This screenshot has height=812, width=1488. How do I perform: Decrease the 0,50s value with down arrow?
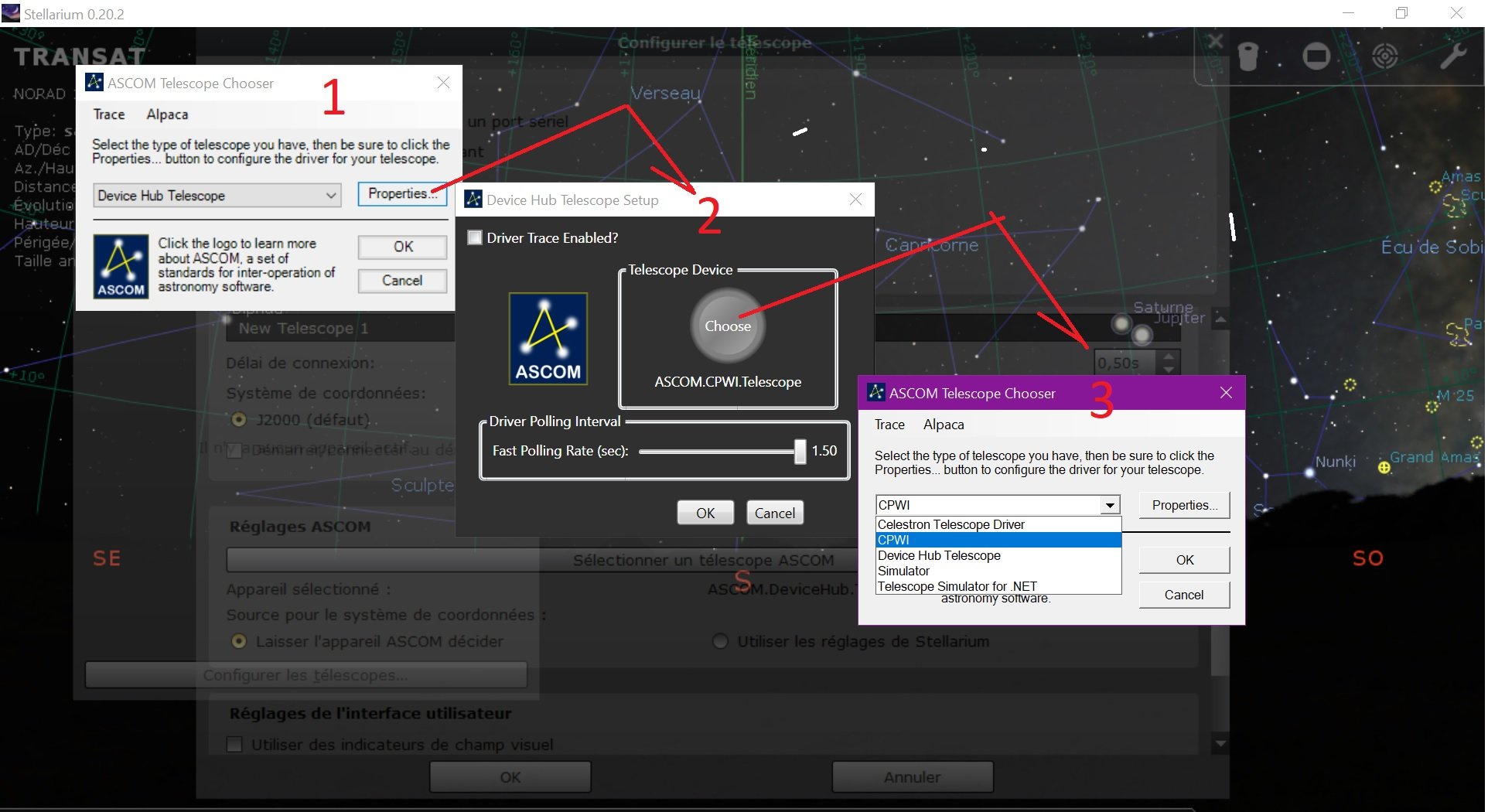1169,369
